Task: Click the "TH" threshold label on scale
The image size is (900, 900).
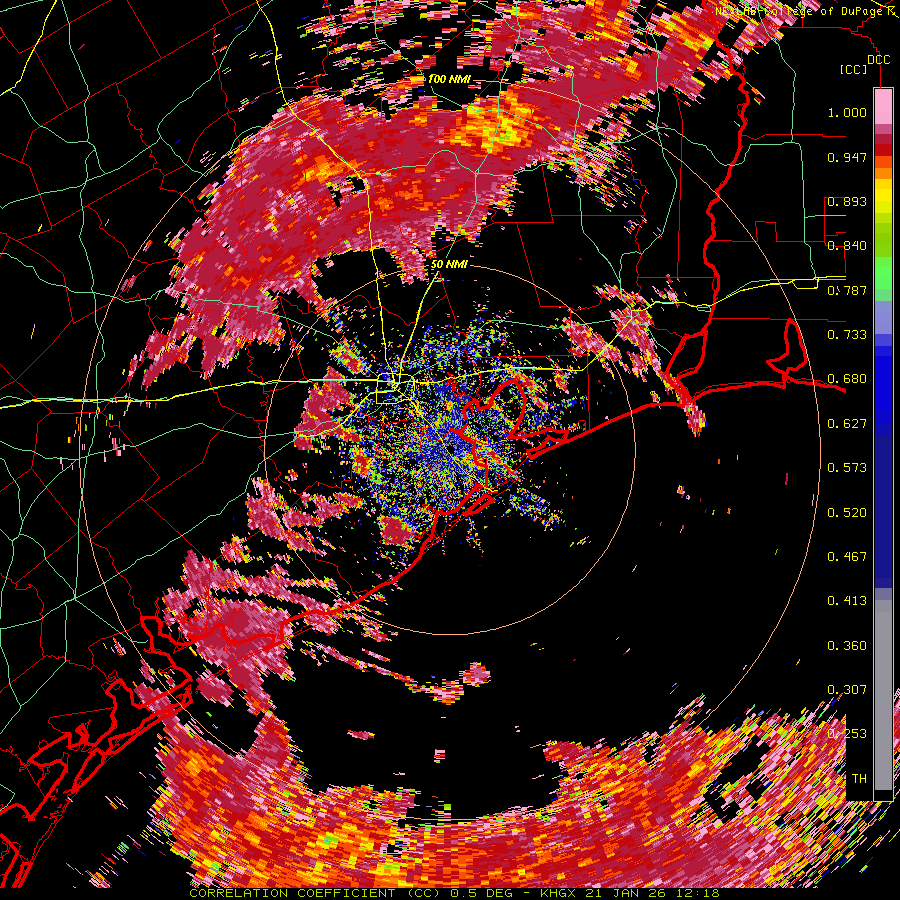Action: pos(859,779)
